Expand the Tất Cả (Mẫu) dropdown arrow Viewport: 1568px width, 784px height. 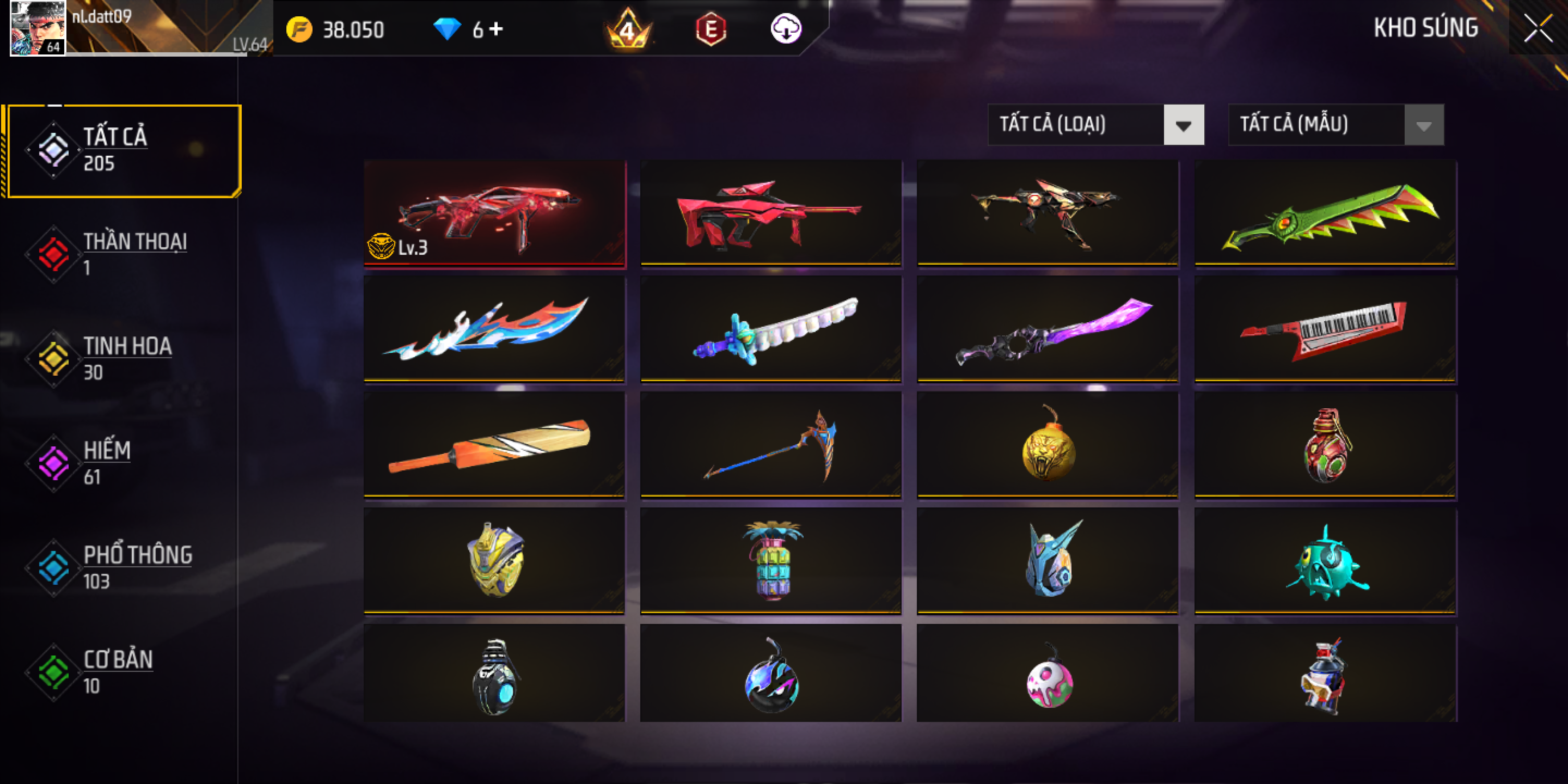click(x=1424, y=125)
